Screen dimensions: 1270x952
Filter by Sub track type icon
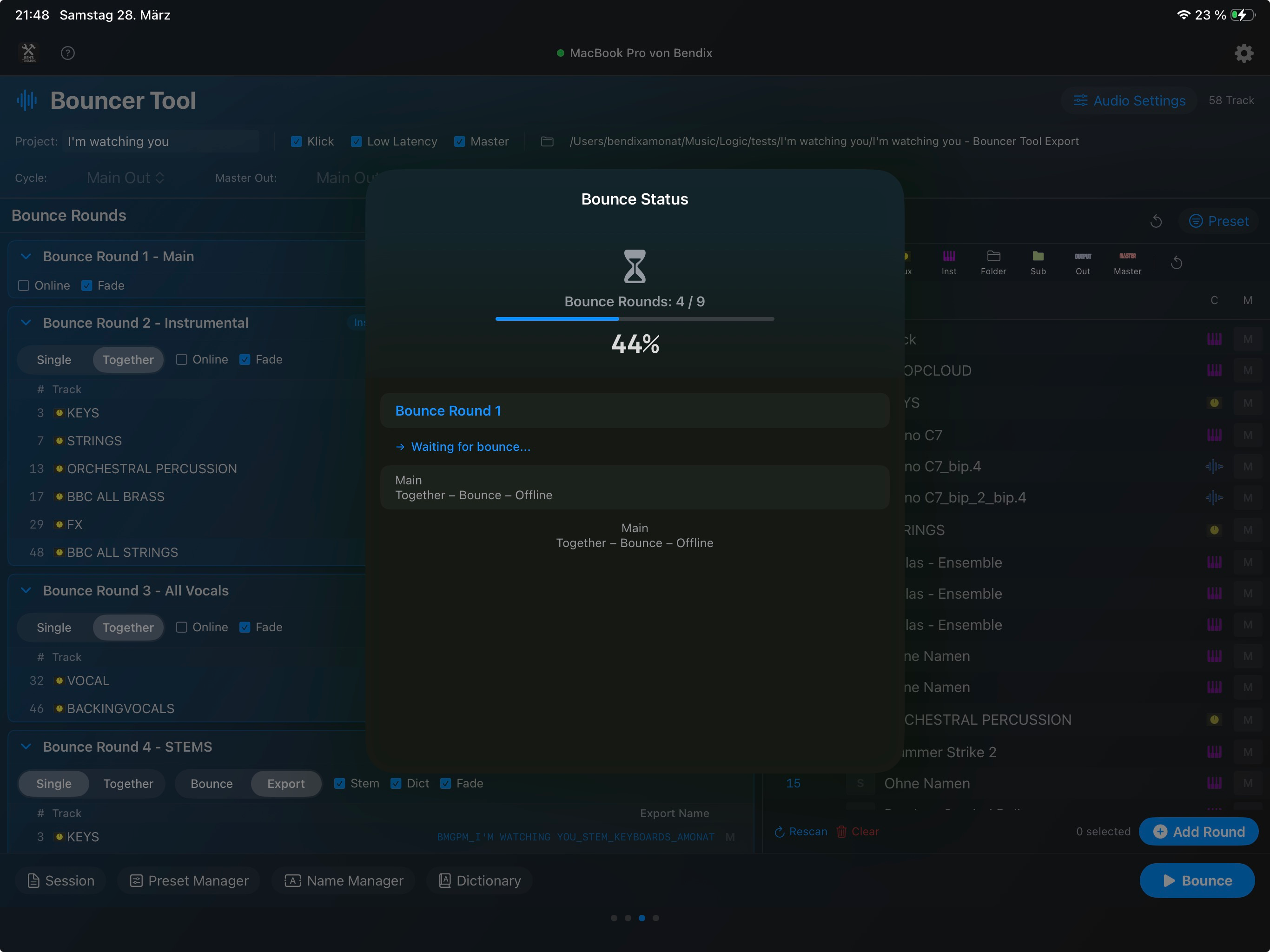1038,262
